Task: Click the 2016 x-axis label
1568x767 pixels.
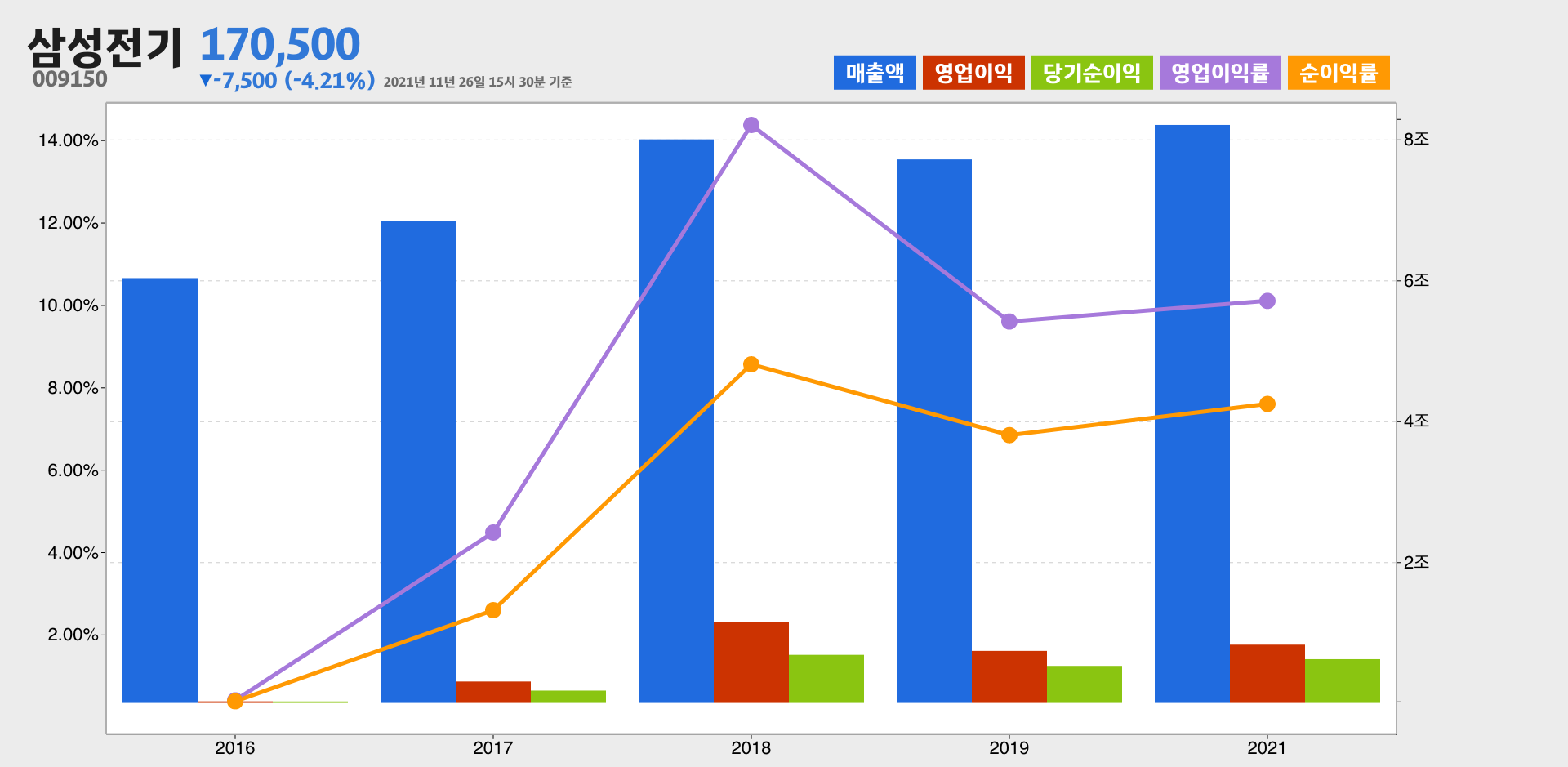Action: click(x=235, y=748)
